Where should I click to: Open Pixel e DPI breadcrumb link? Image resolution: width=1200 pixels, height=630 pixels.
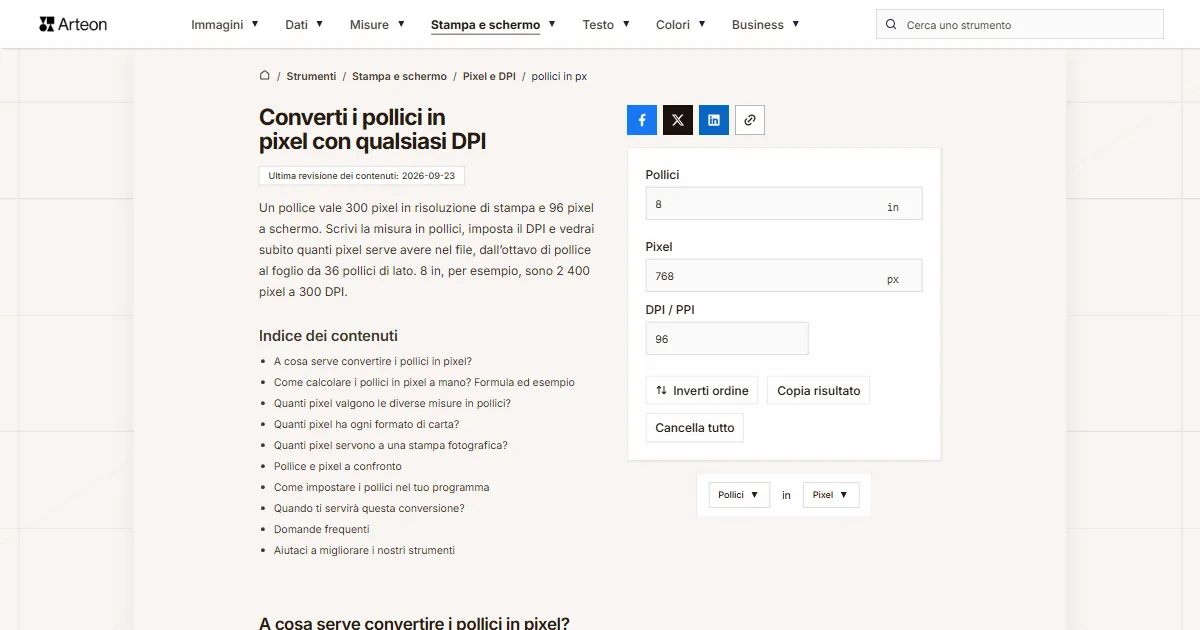[x=489, y=76]
